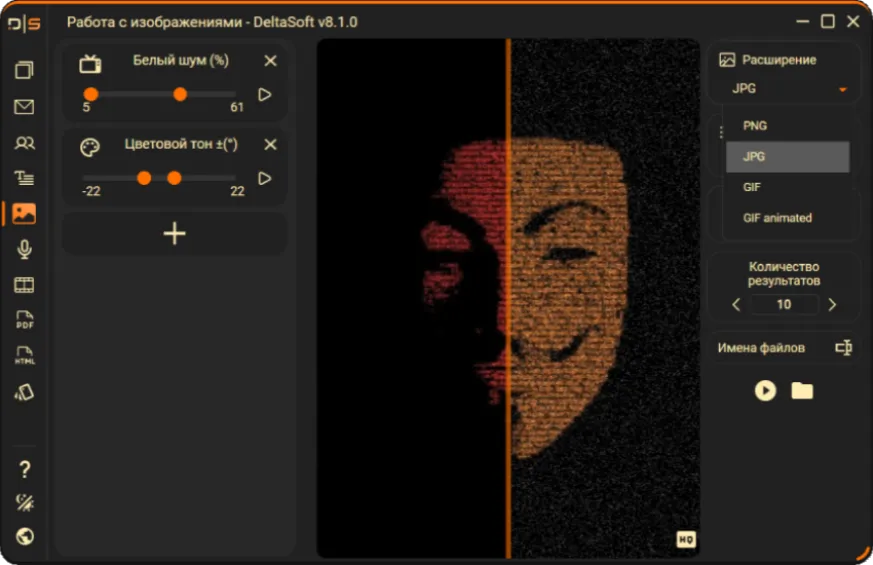873x565 pixels.
Task: Open the cards sidebar icon
Action: (24, 392)
